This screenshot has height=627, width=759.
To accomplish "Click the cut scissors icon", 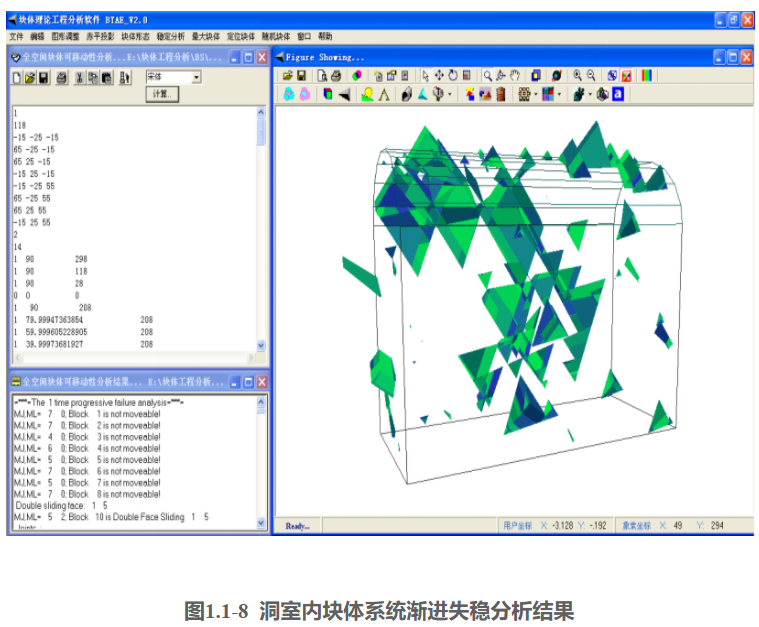I will coord(80,77).
